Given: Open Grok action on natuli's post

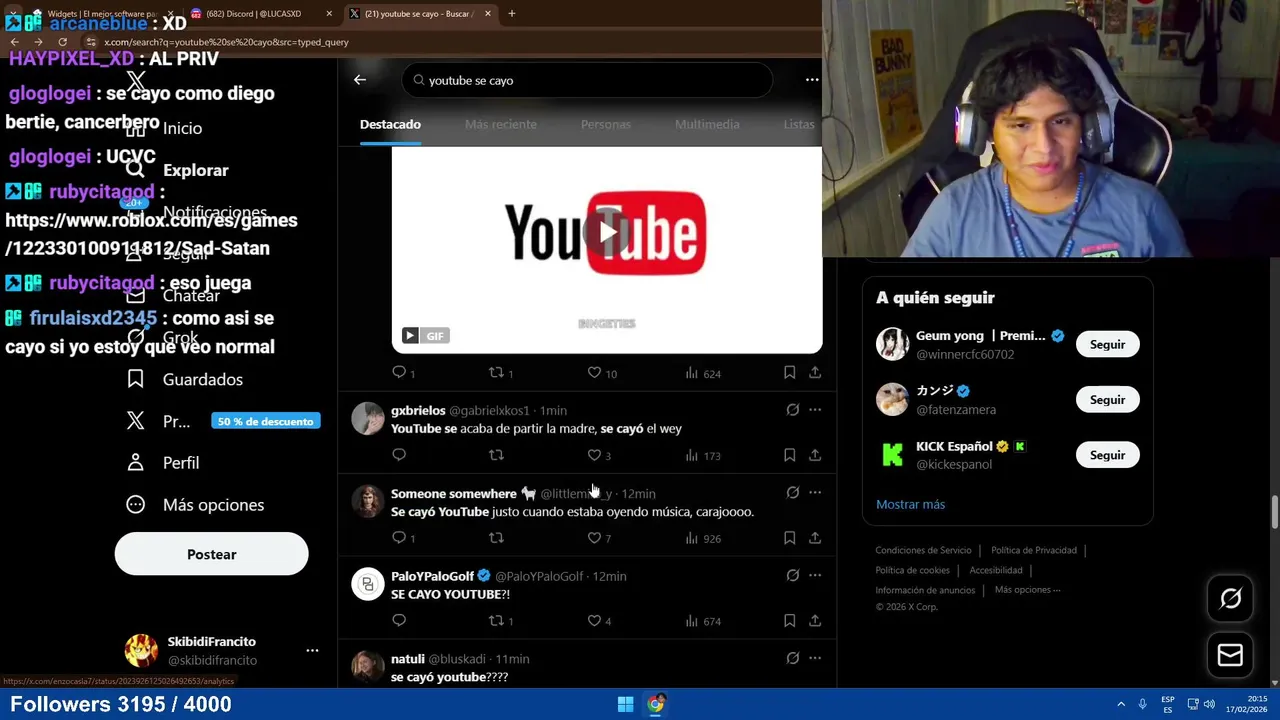Looking at the screenshot, I should tap(792, 659).
